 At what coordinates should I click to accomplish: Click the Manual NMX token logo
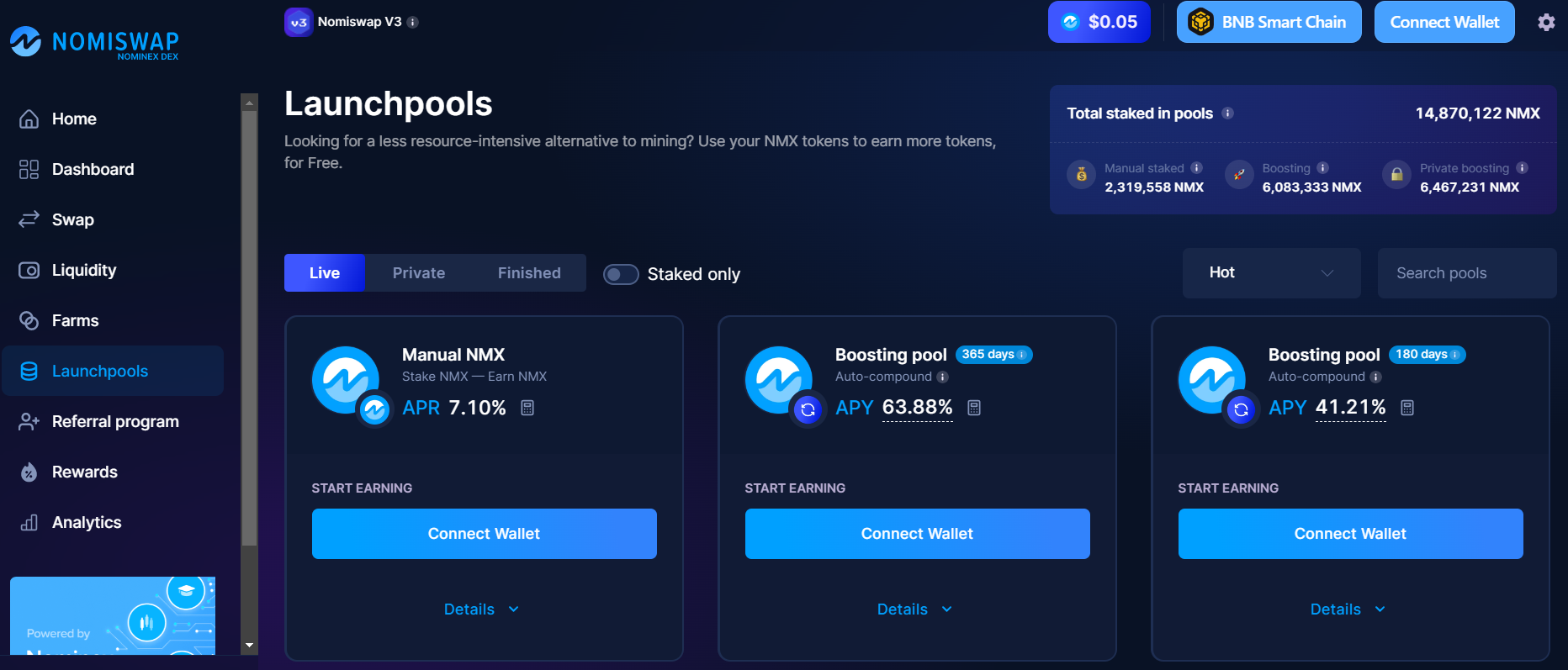tap(346, 380)
